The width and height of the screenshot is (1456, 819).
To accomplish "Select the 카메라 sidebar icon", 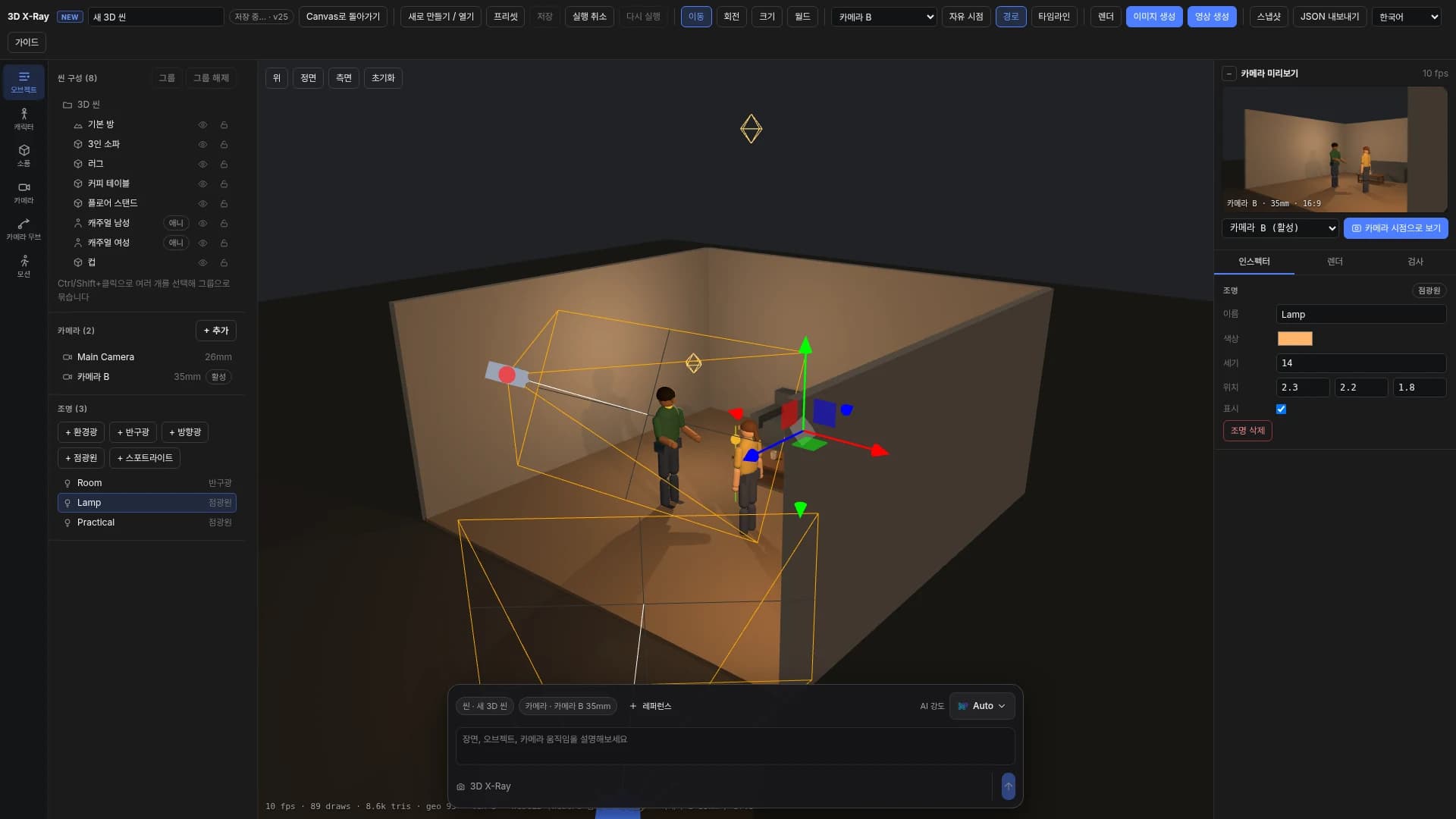I will click(24, 193).
